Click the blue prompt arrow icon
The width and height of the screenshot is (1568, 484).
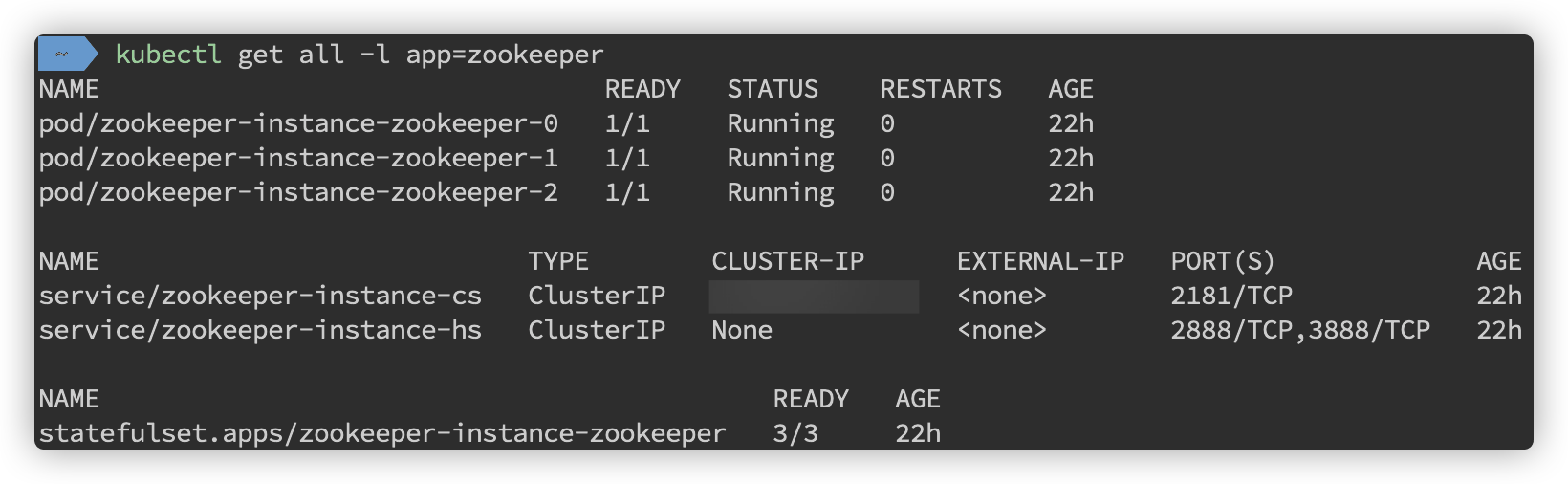pos(67,54)
